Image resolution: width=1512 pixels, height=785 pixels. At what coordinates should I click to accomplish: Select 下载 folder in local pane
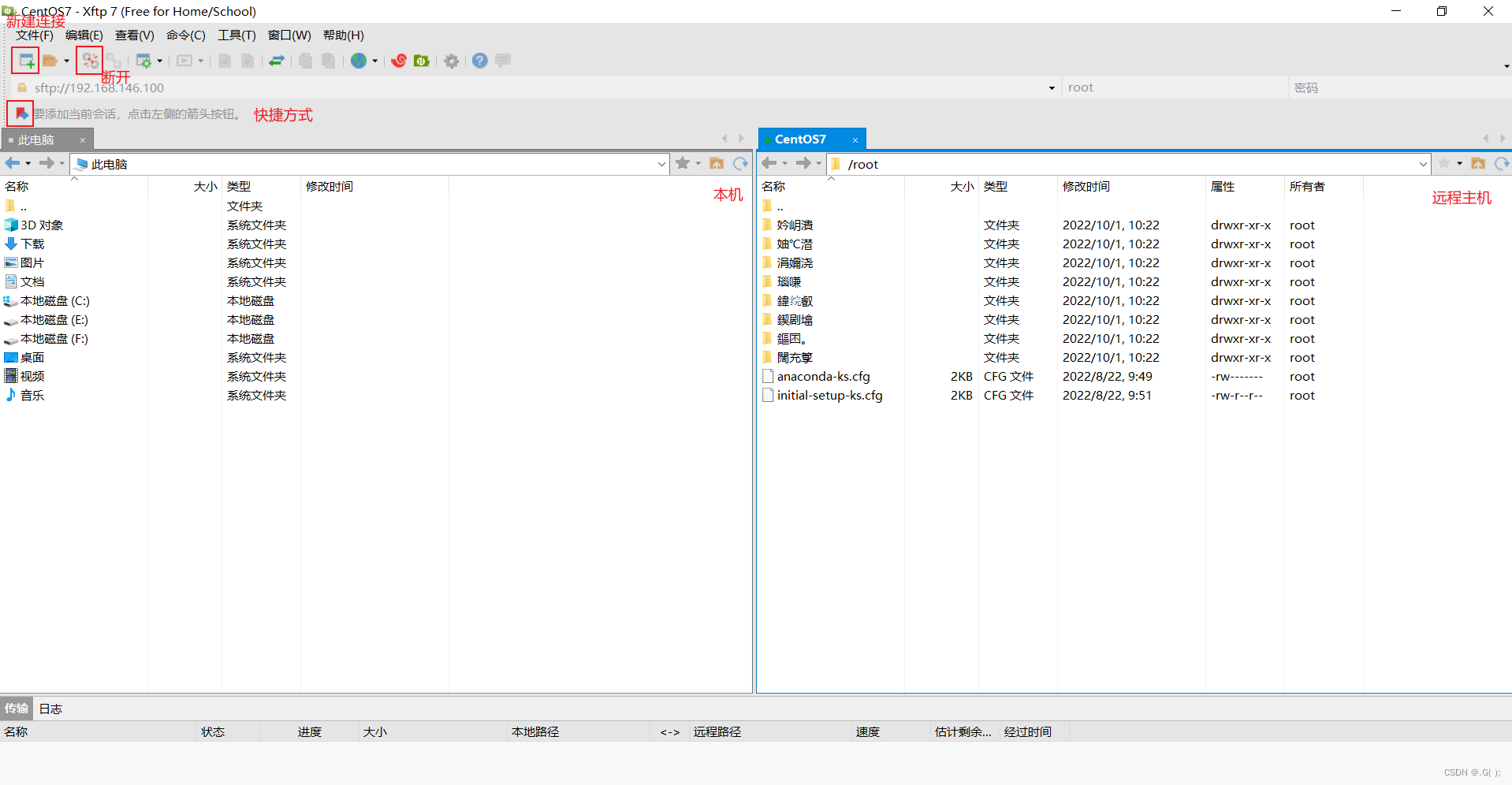pyautogui.click(x=32, y=244)
